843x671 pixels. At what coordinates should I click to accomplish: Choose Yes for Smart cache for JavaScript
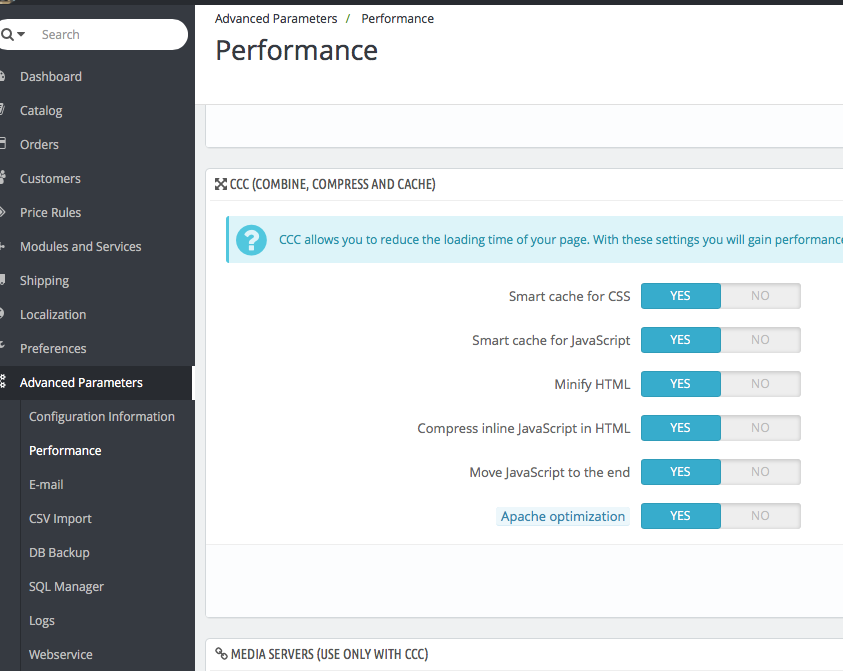(680, 340)
